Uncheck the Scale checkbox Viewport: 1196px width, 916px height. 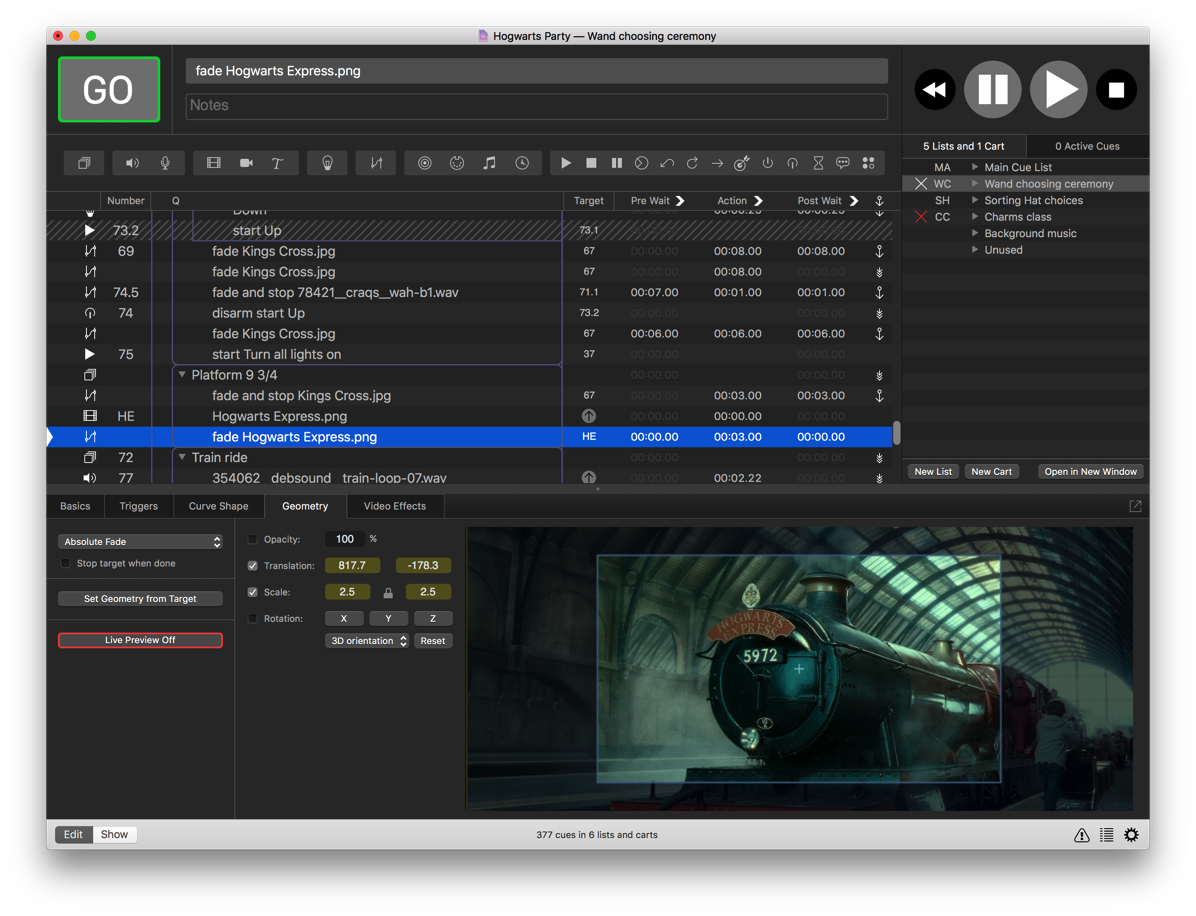coord(252,592)
